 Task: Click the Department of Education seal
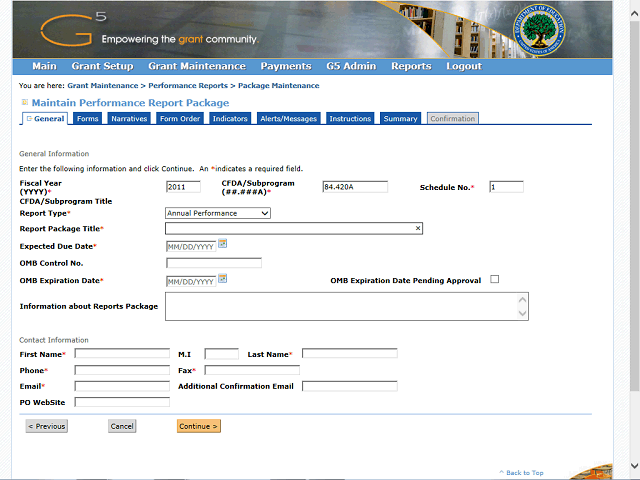(539, 30)
